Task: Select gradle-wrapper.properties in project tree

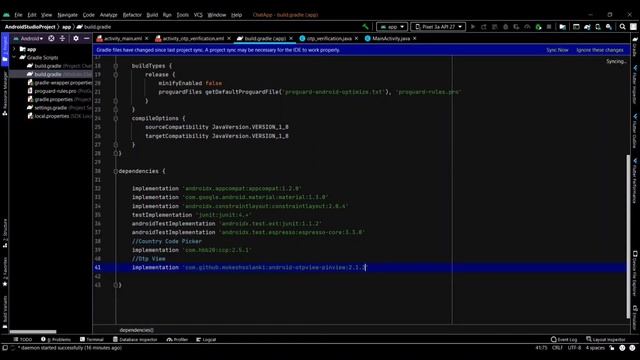Action: (60, 82)
